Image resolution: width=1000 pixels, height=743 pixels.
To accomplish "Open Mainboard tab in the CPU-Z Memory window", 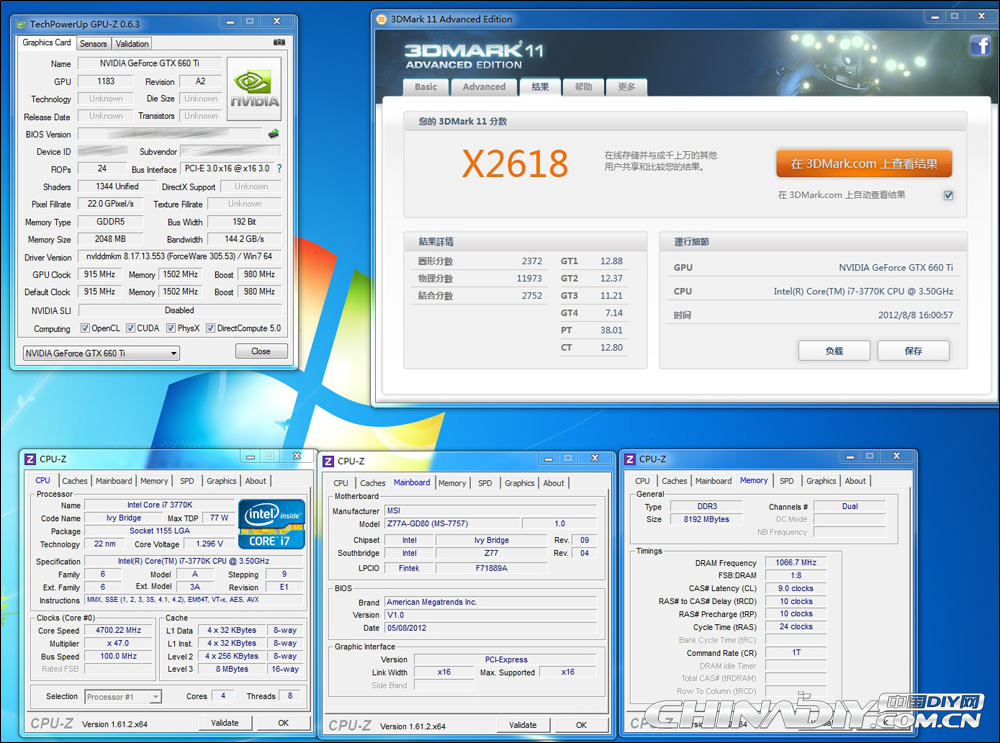I will [x=714, y=481].
